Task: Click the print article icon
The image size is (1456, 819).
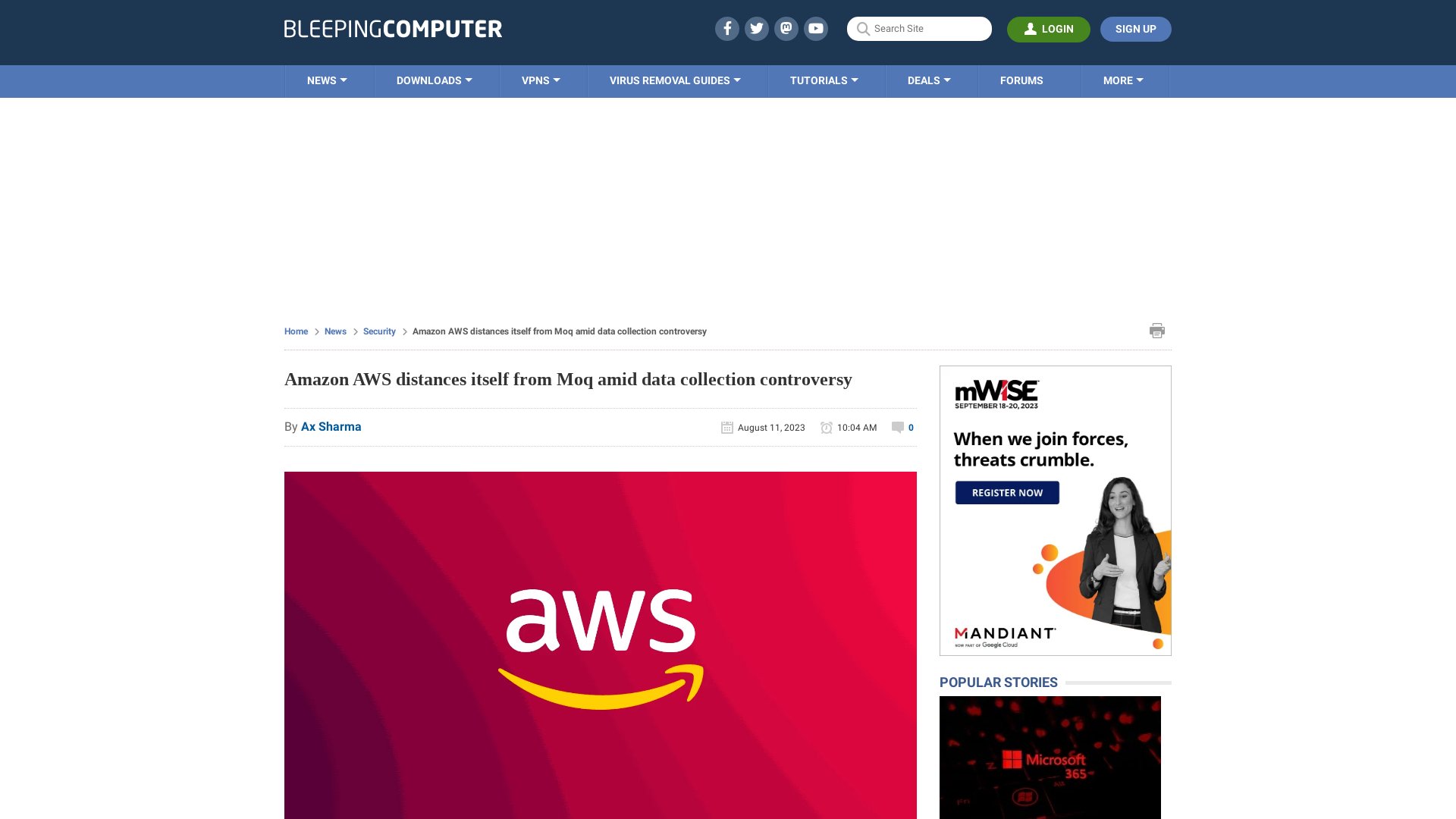Action: point(1157,330)
